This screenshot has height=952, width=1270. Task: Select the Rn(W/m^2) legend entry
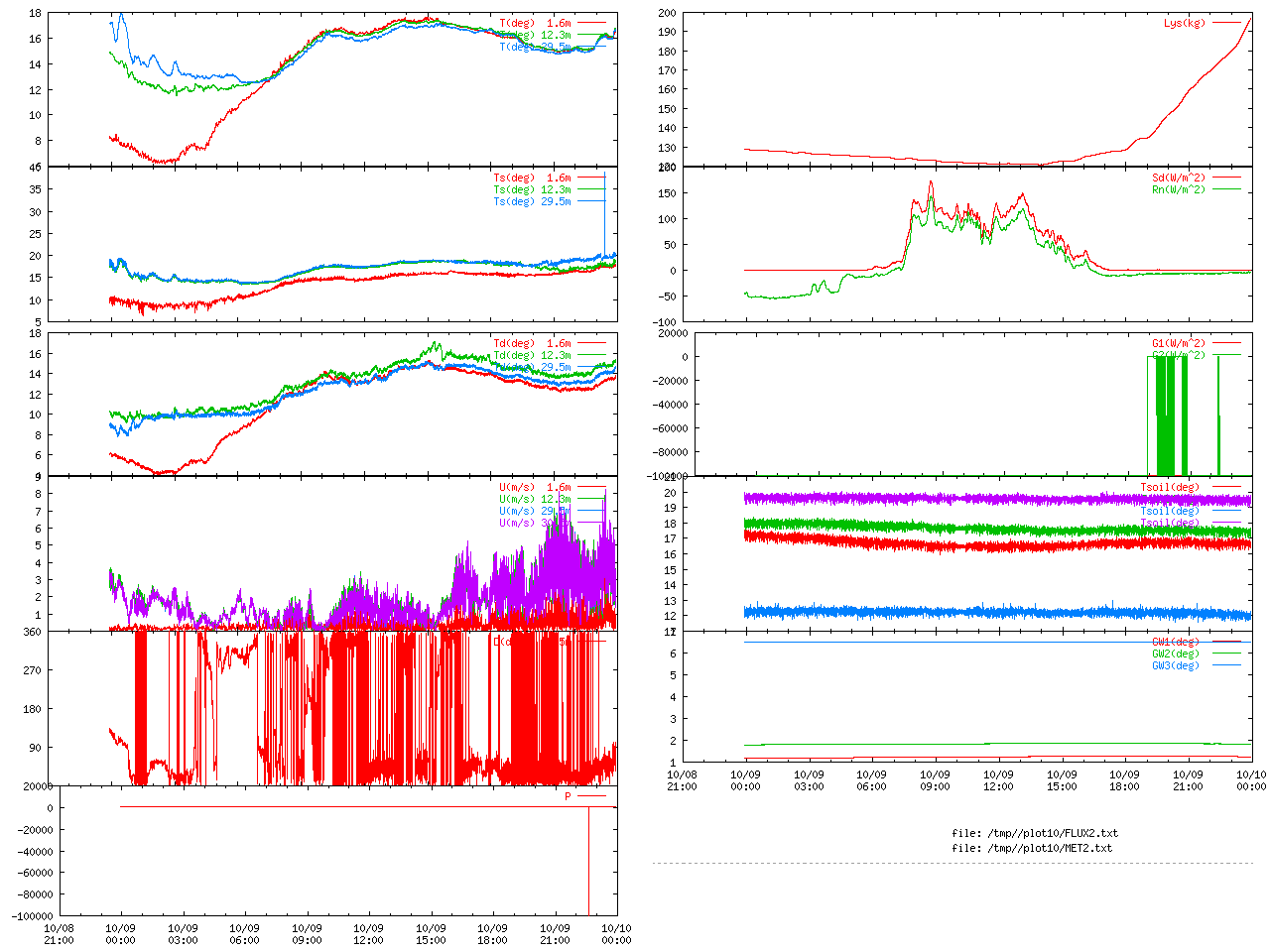click(1178, 189)
